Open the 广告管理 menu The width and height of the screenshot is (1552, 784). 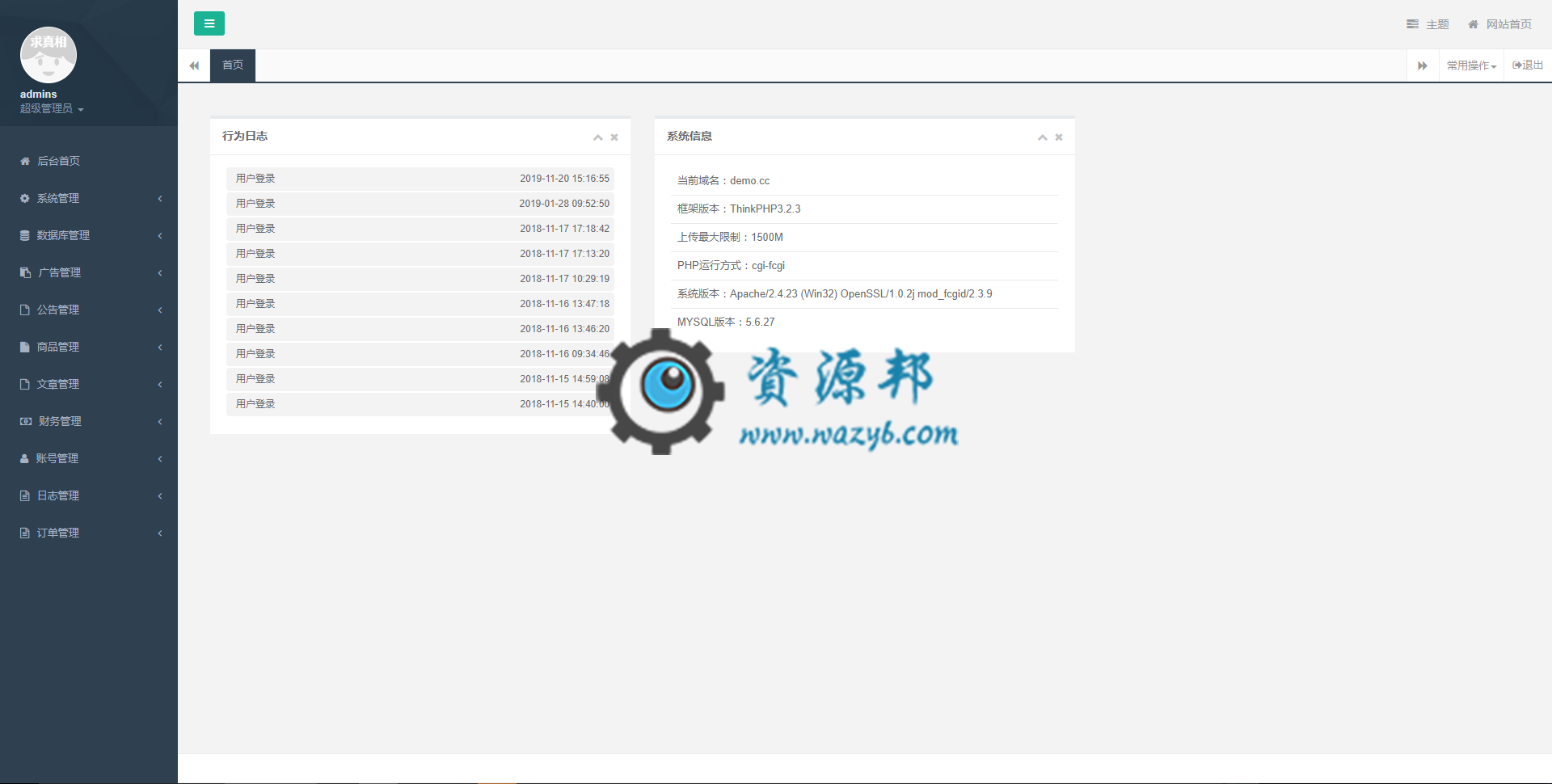point(89,272)
